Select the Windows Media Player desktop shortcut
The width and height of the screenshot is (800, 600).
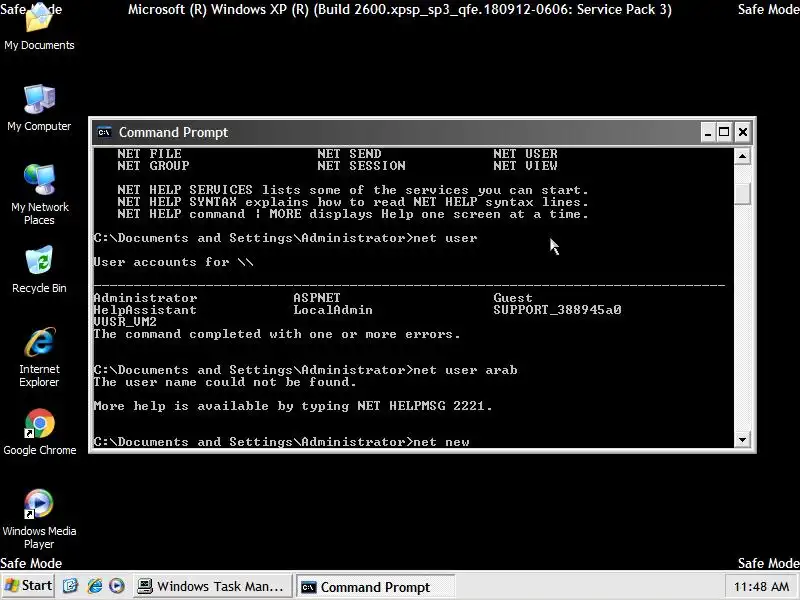(x=39, y=519)
